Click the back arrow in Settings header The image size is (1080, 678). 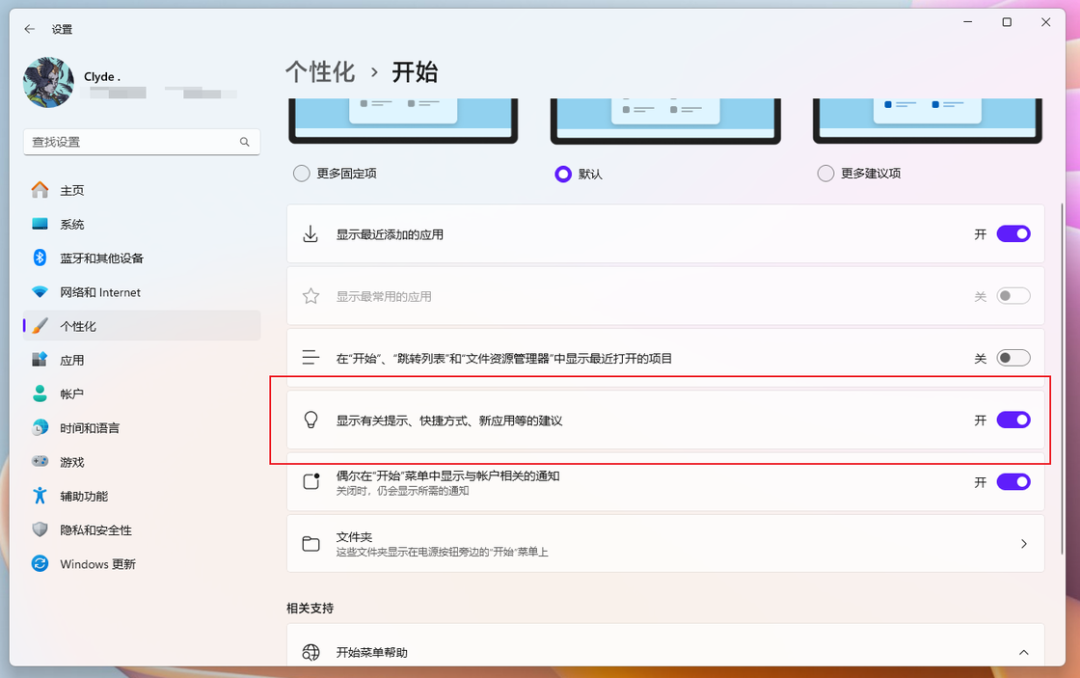point(29,29)
